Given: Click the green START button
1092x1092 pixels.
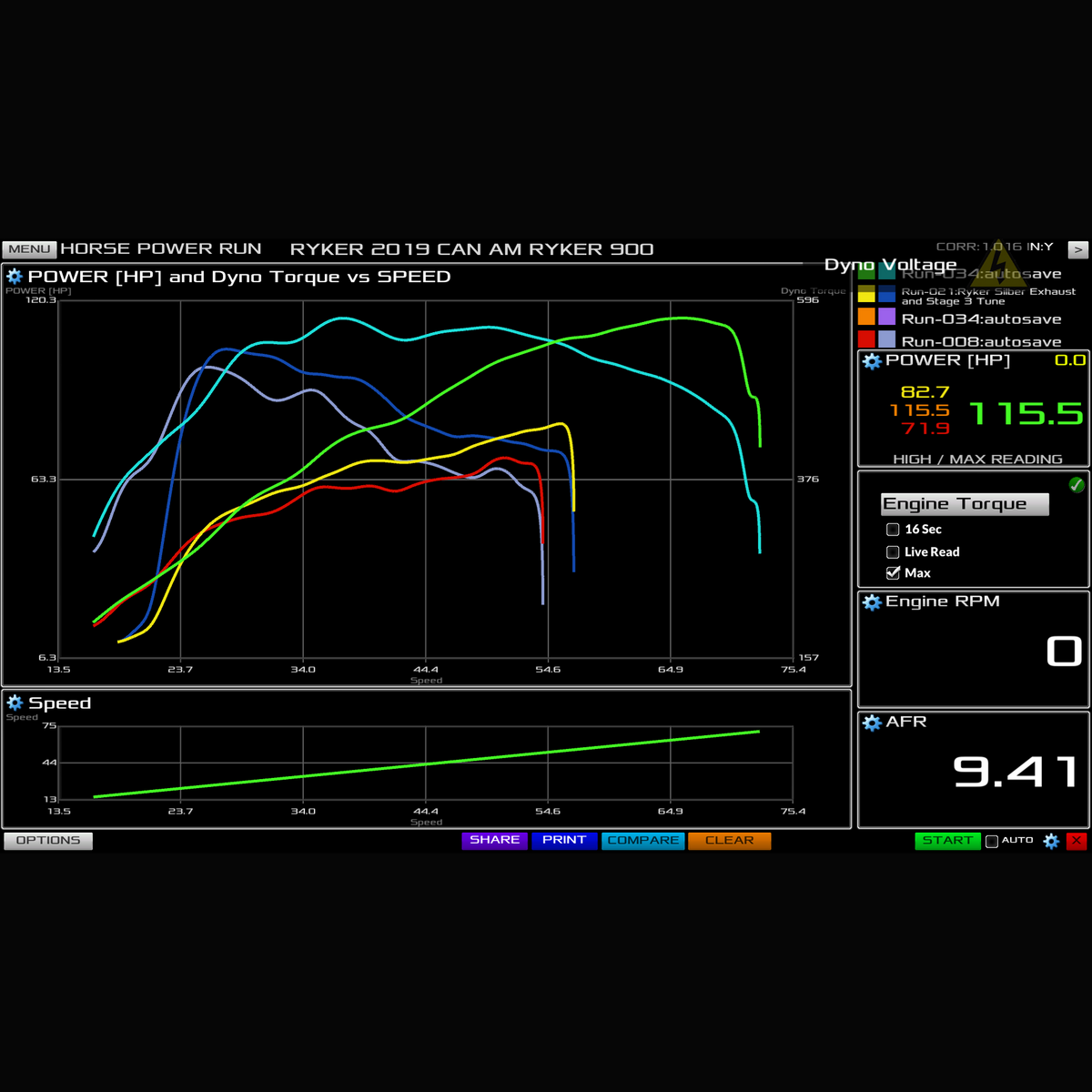Looking at the screenshot, I should tap(947, 841).
